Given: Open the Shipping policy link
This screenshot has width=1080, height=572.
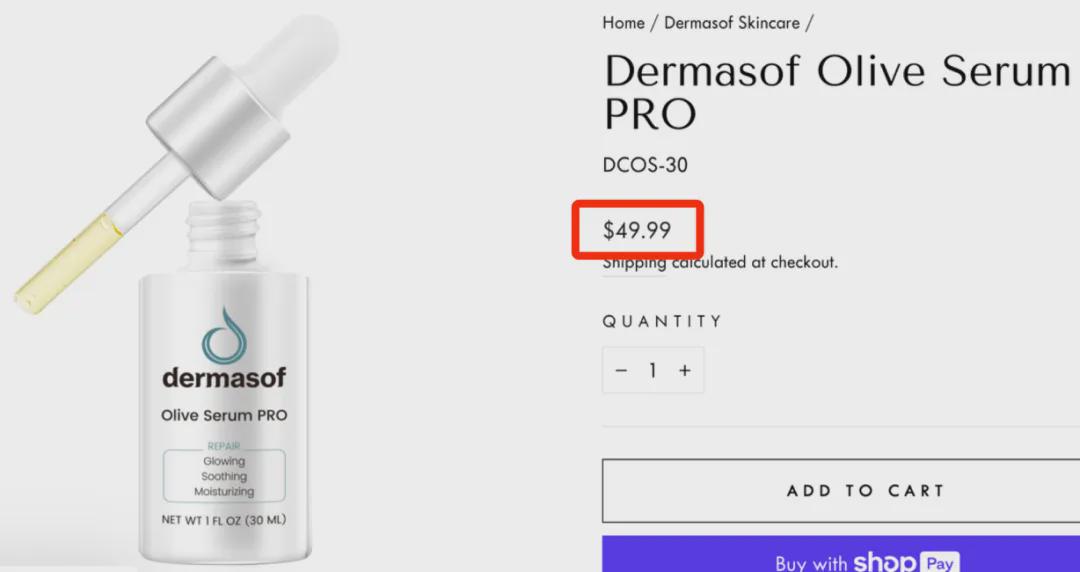Looking at the screenshot, I should pyautogui.click(x=634, y=263).
